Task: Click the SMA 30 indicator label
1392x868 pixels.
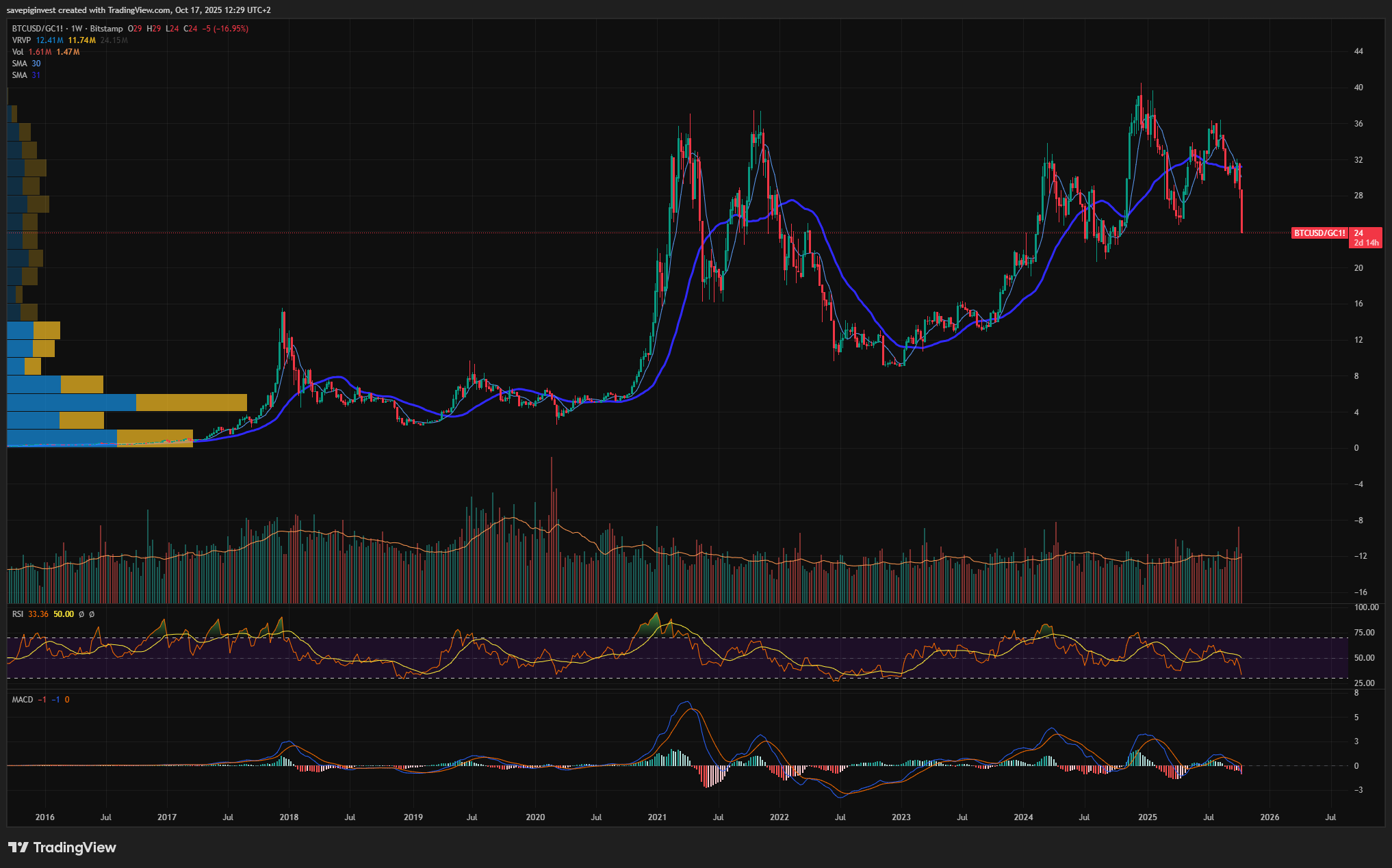Action: coord(26,64)
